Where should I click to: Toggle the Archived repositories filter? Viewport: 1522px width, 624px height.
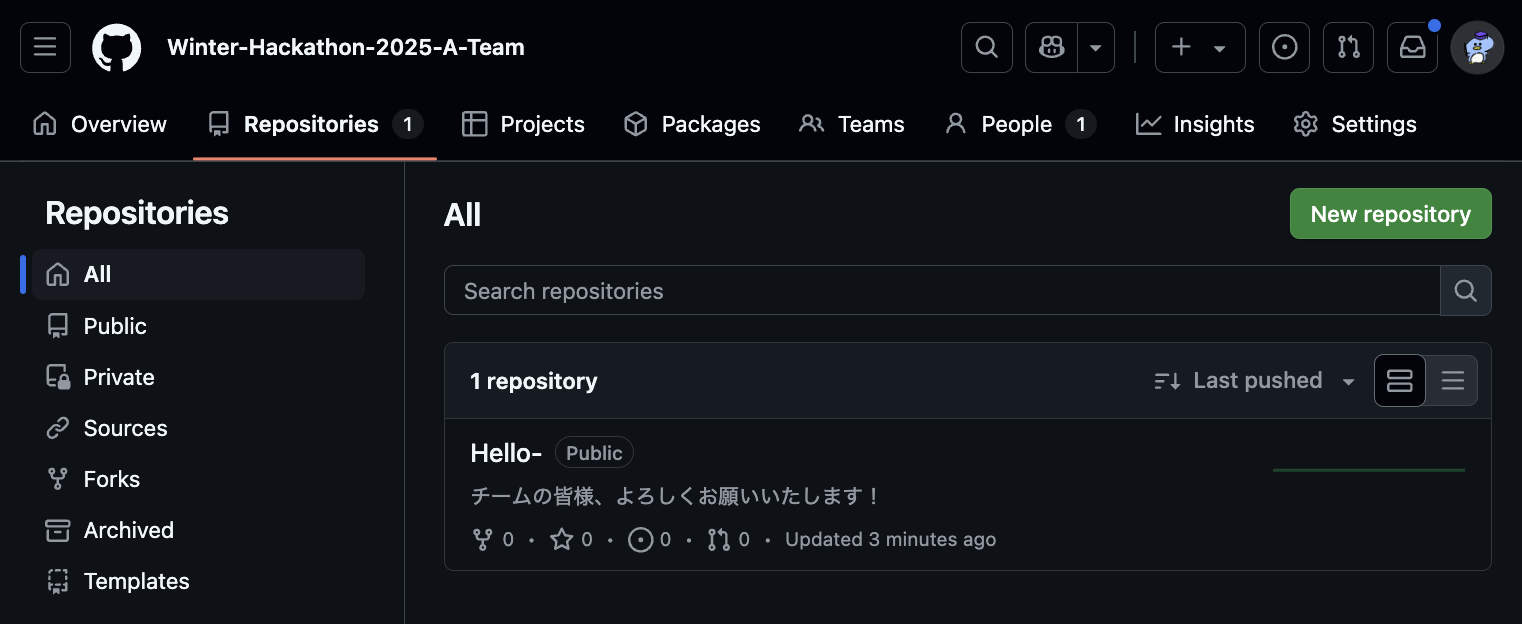128,530
